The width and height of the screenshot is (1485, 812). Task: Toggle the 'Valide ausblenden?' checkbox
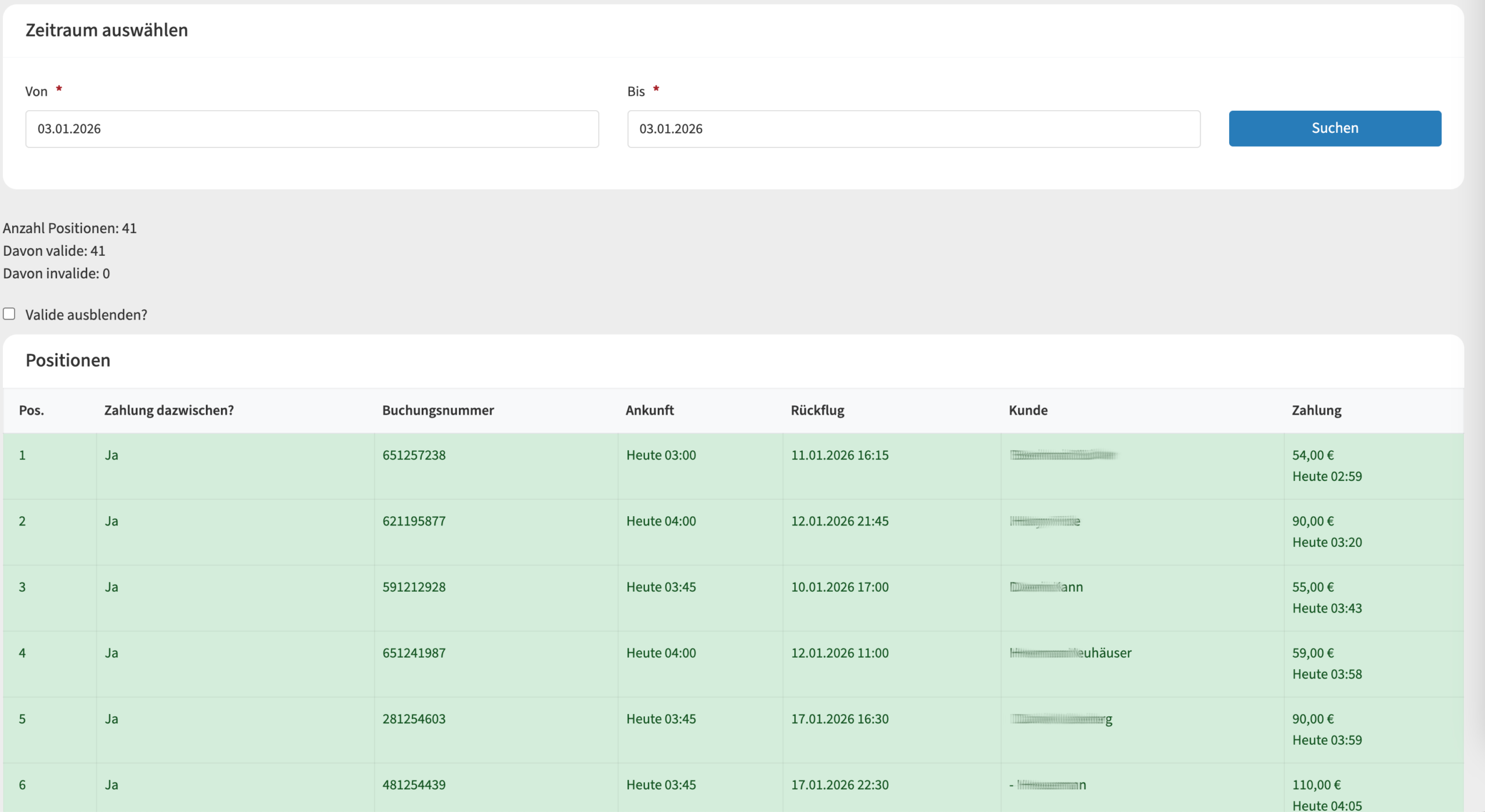coord(9,314)
